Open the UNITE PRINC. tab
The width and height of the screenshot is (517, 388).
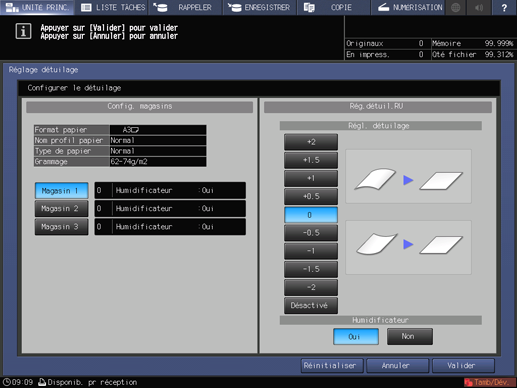[x=37, y=7]
